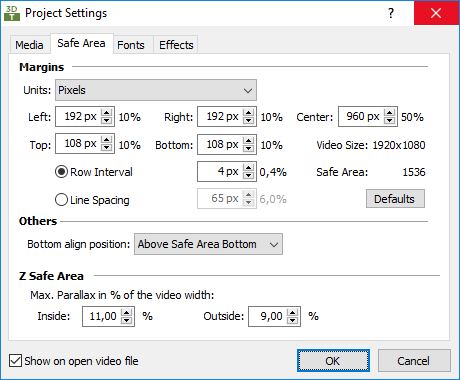Switch to the Media tab

click(x=29, y=45)
